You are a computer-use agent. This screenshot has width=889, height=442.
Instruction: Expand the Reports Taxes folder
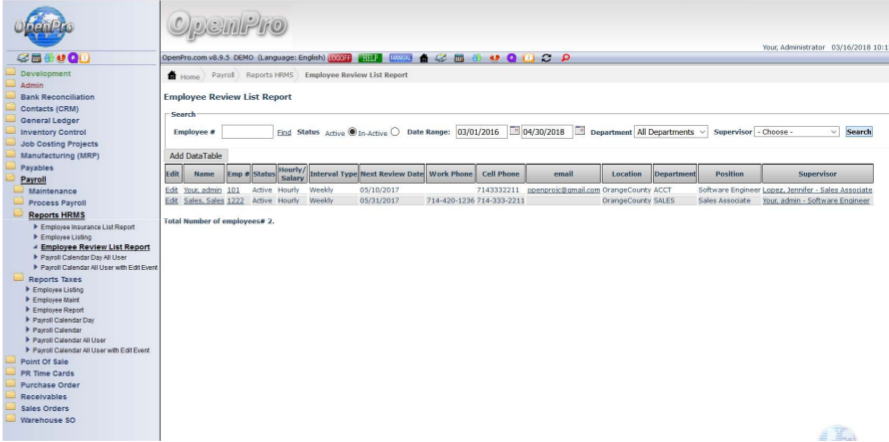click(55, 279)
